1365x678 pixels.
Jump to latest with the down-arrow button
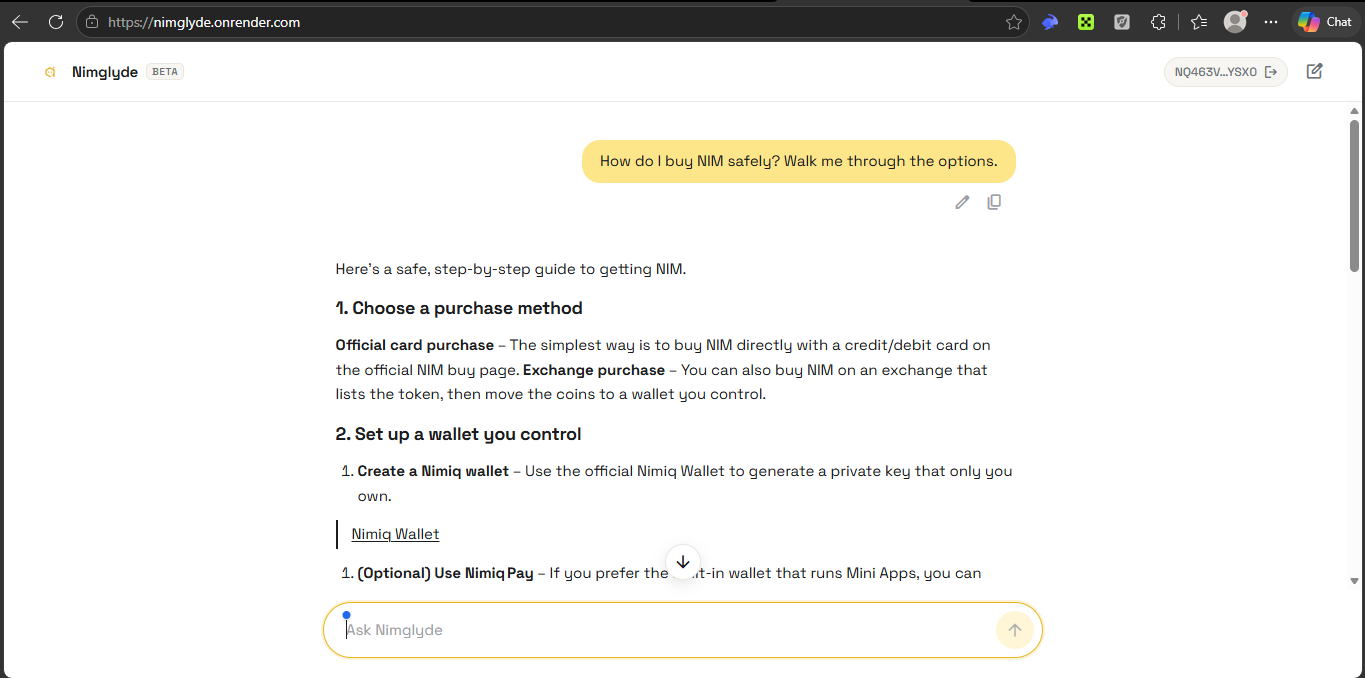[683, 561]
